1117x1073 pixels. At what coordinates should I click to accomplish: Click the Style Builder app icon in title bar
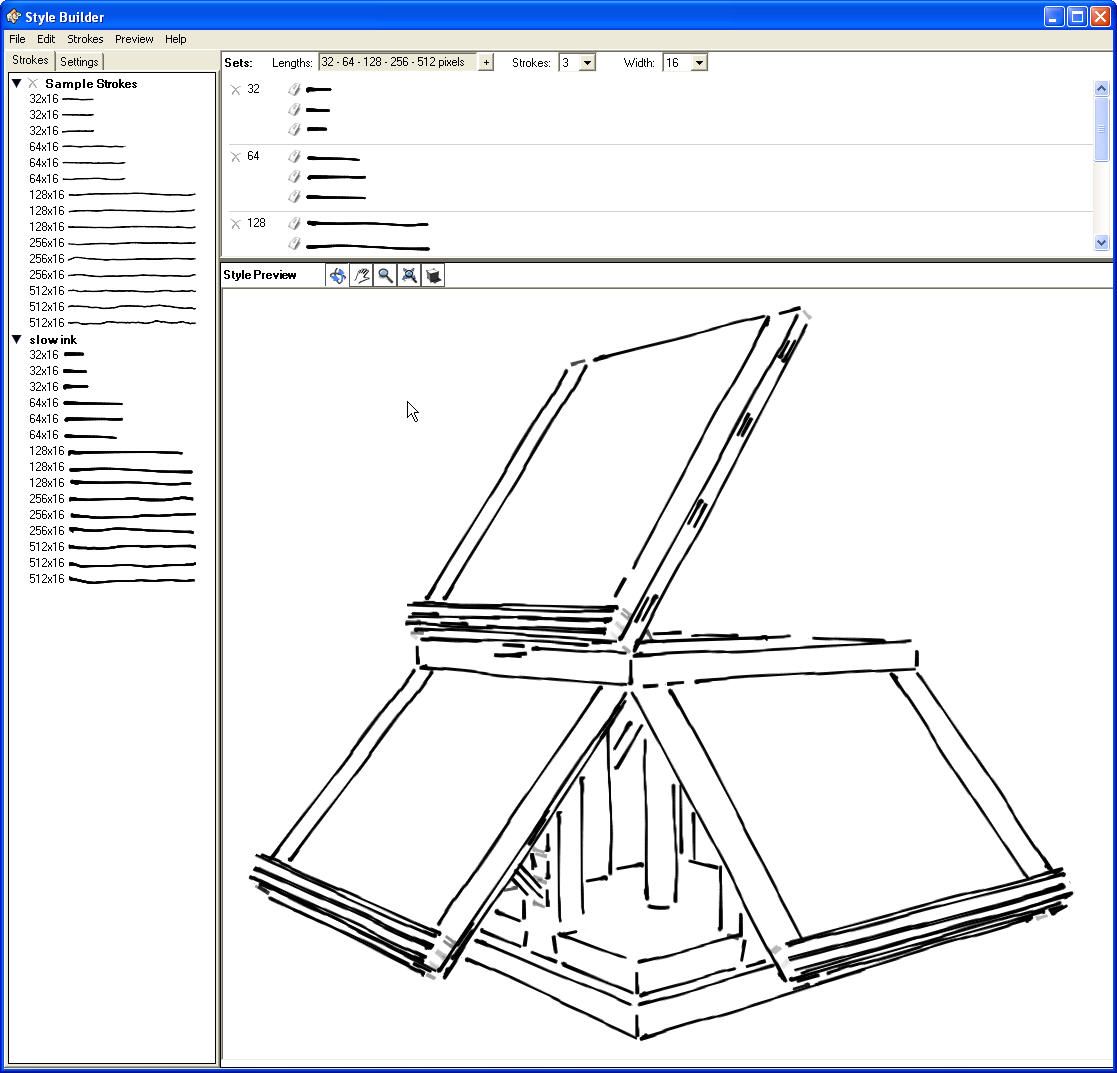(14, 16)
